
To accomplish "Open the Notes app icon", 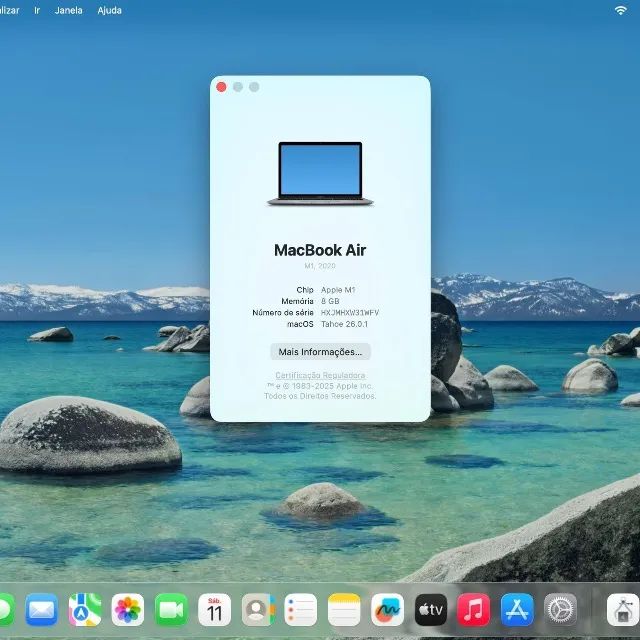I will coord(344,610).
